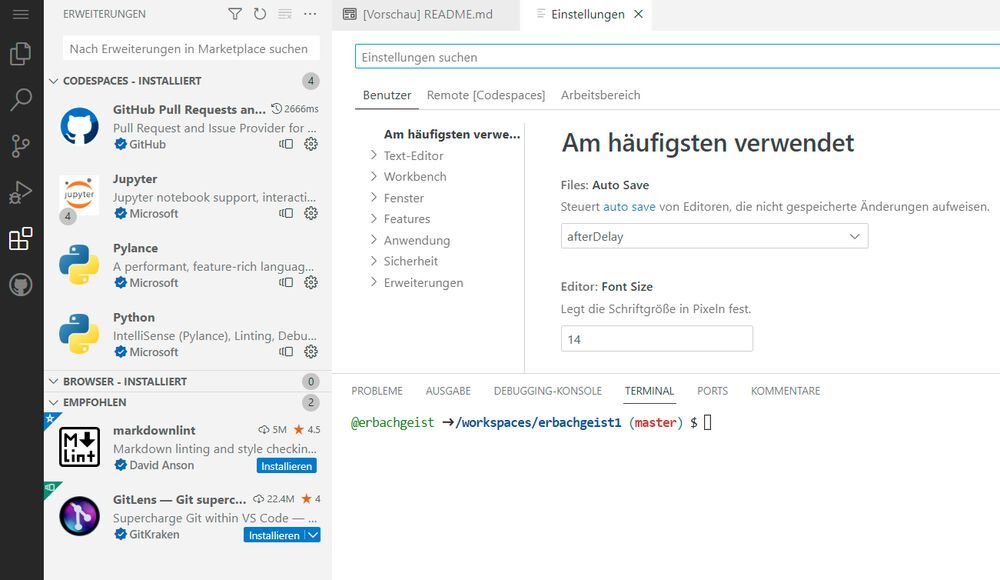Open the hamburger menu at the top left
1000x580 pixels.
21,14
